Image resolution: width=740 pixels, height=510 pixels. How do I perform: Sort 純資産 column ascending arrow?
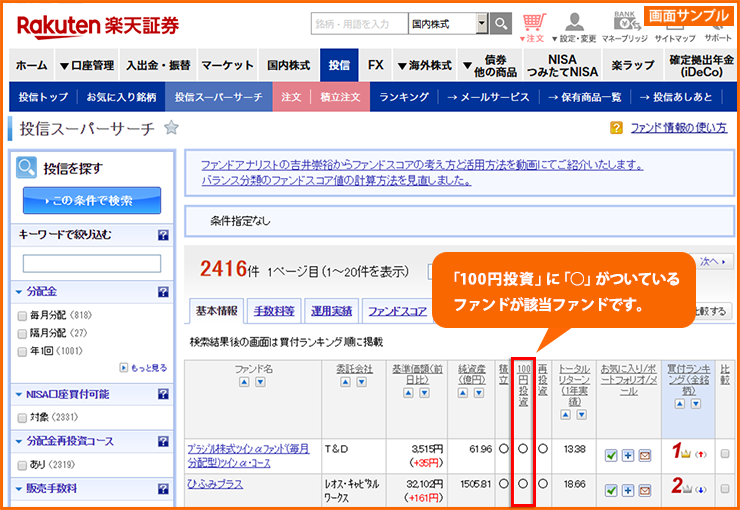point(463,393)
